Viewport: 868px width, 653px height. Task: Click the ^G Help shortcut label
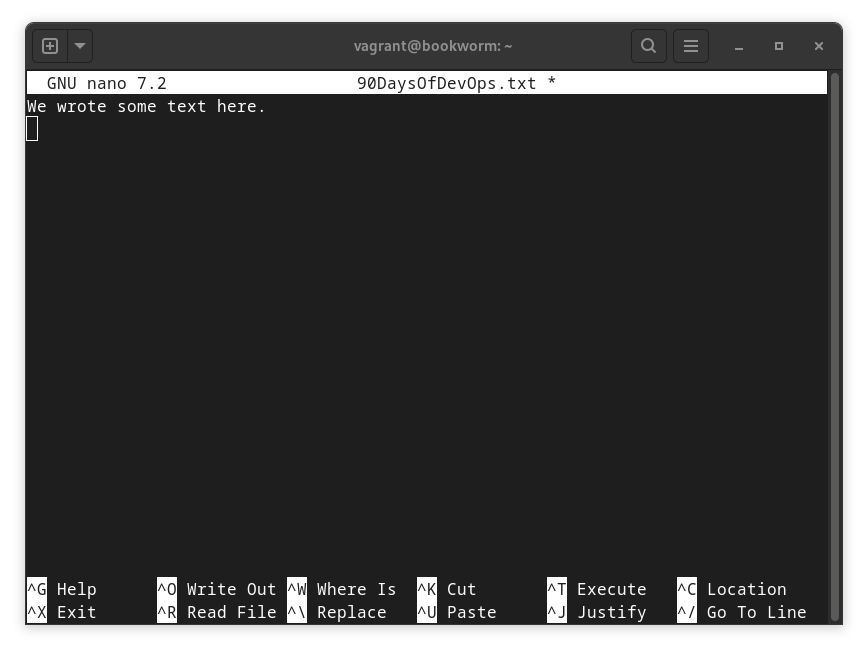[62, 589]
